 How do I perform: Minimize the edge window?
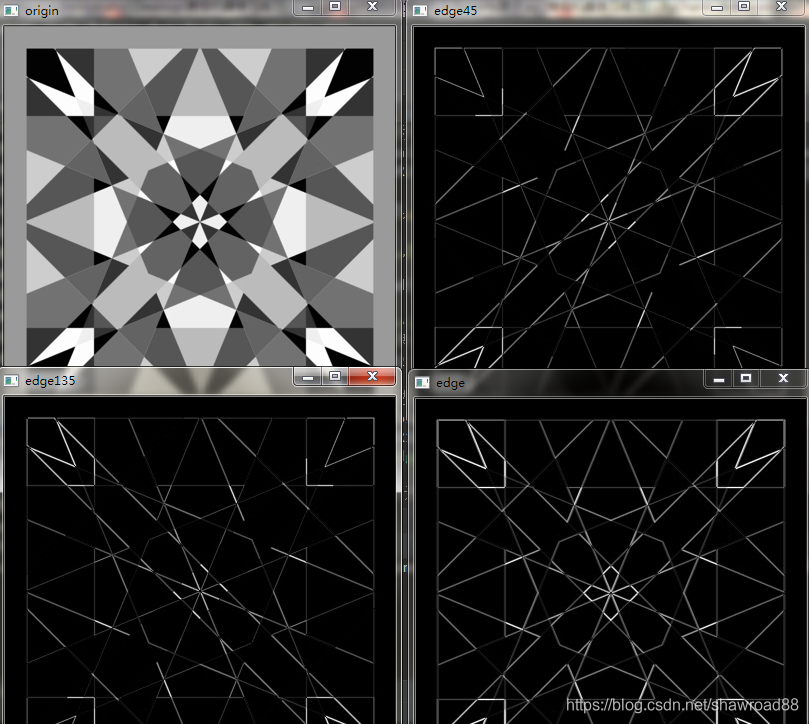tap(719, 379)
